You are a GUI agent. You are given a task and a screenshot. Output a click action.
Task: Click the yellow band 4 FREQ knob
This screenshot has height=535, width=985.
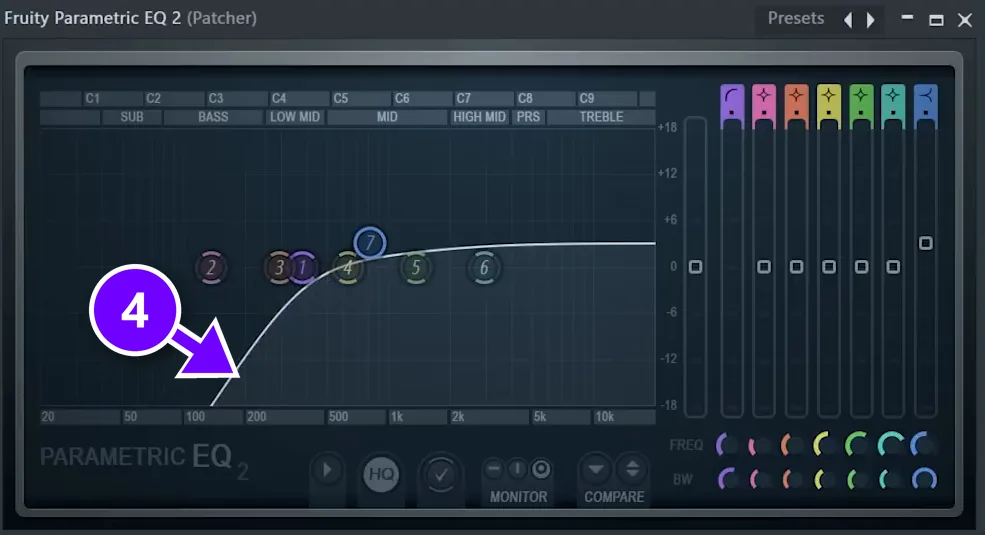point(825,444)
